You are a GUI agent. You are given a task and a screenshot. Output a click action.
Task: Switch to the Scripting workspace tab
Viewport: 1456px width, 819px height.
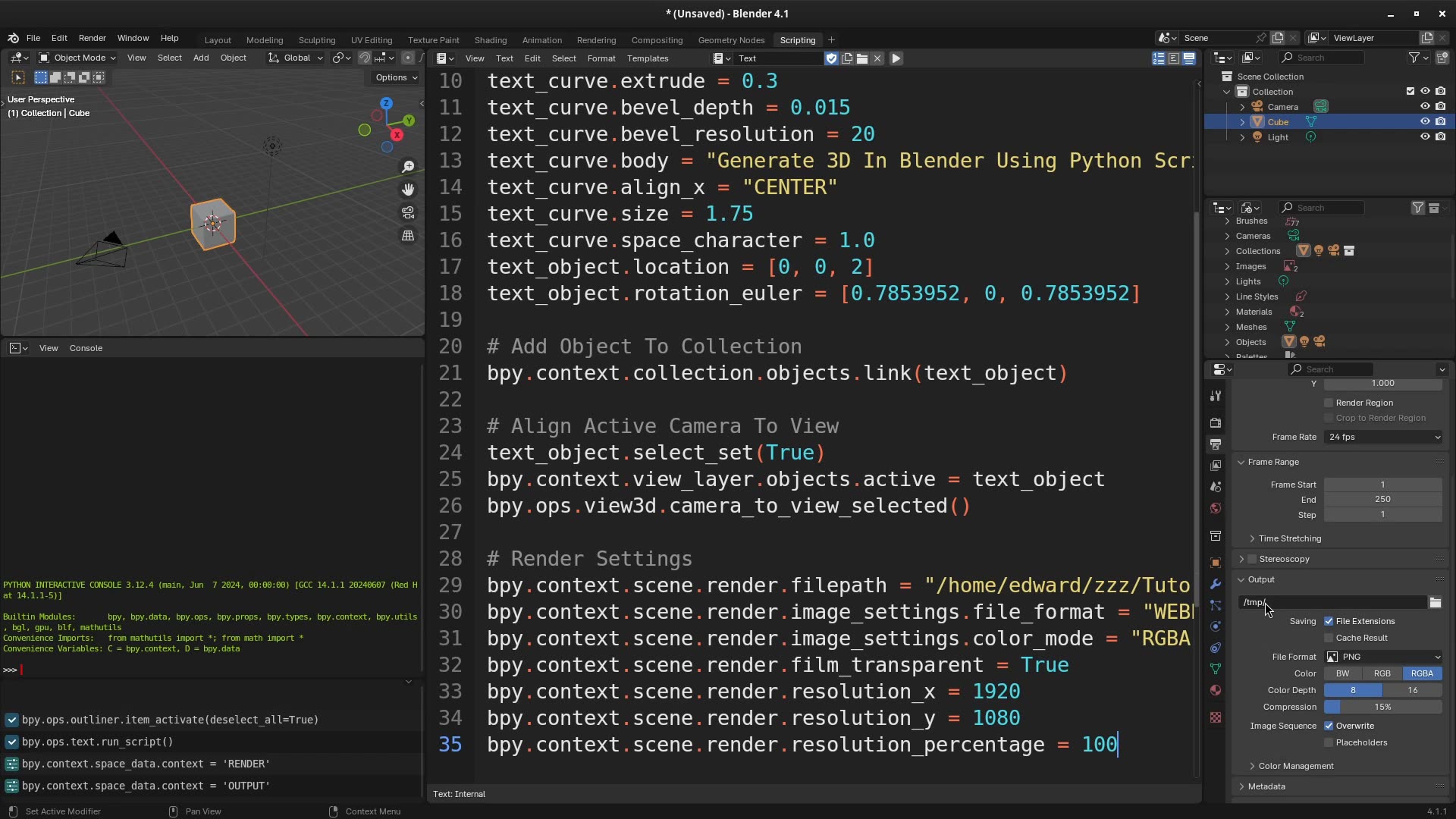[x=797, y=40]
